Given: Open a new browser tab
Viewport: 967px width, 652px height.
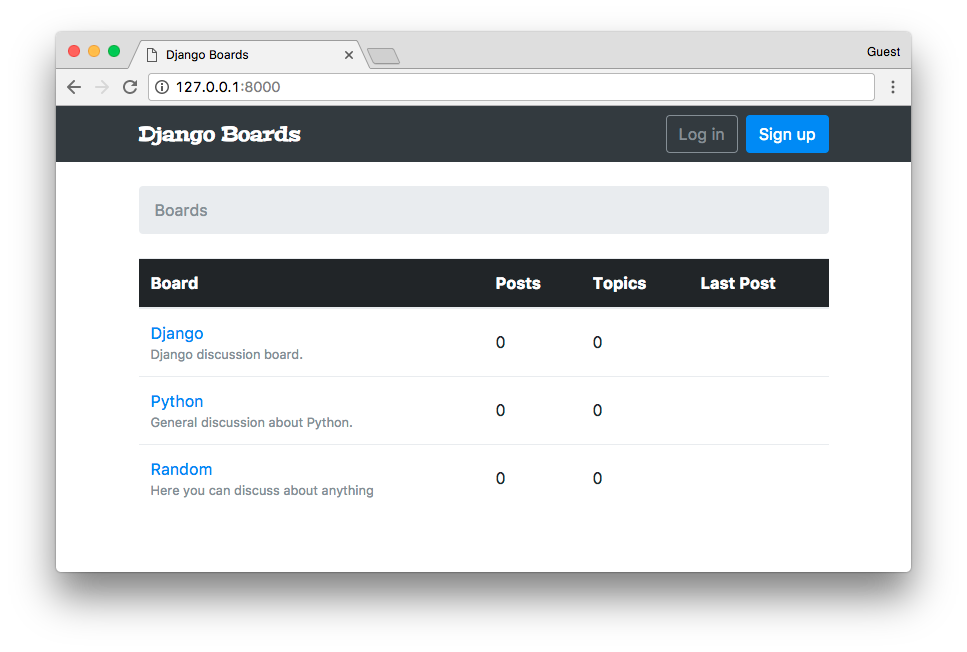Looking at the screenshot, I should click(x=384, y=56).
